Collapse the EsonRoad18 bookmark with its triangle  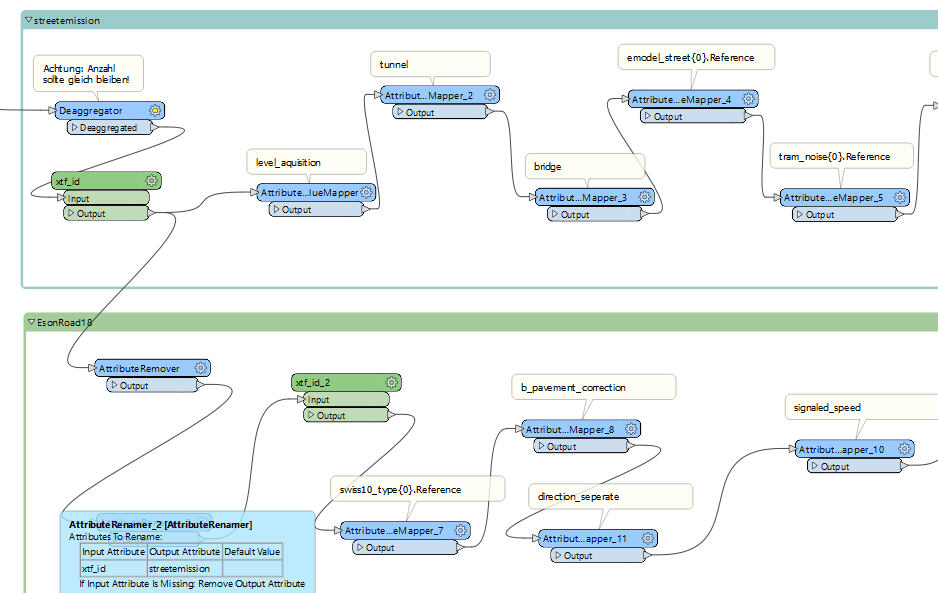(x=32, y=323)
